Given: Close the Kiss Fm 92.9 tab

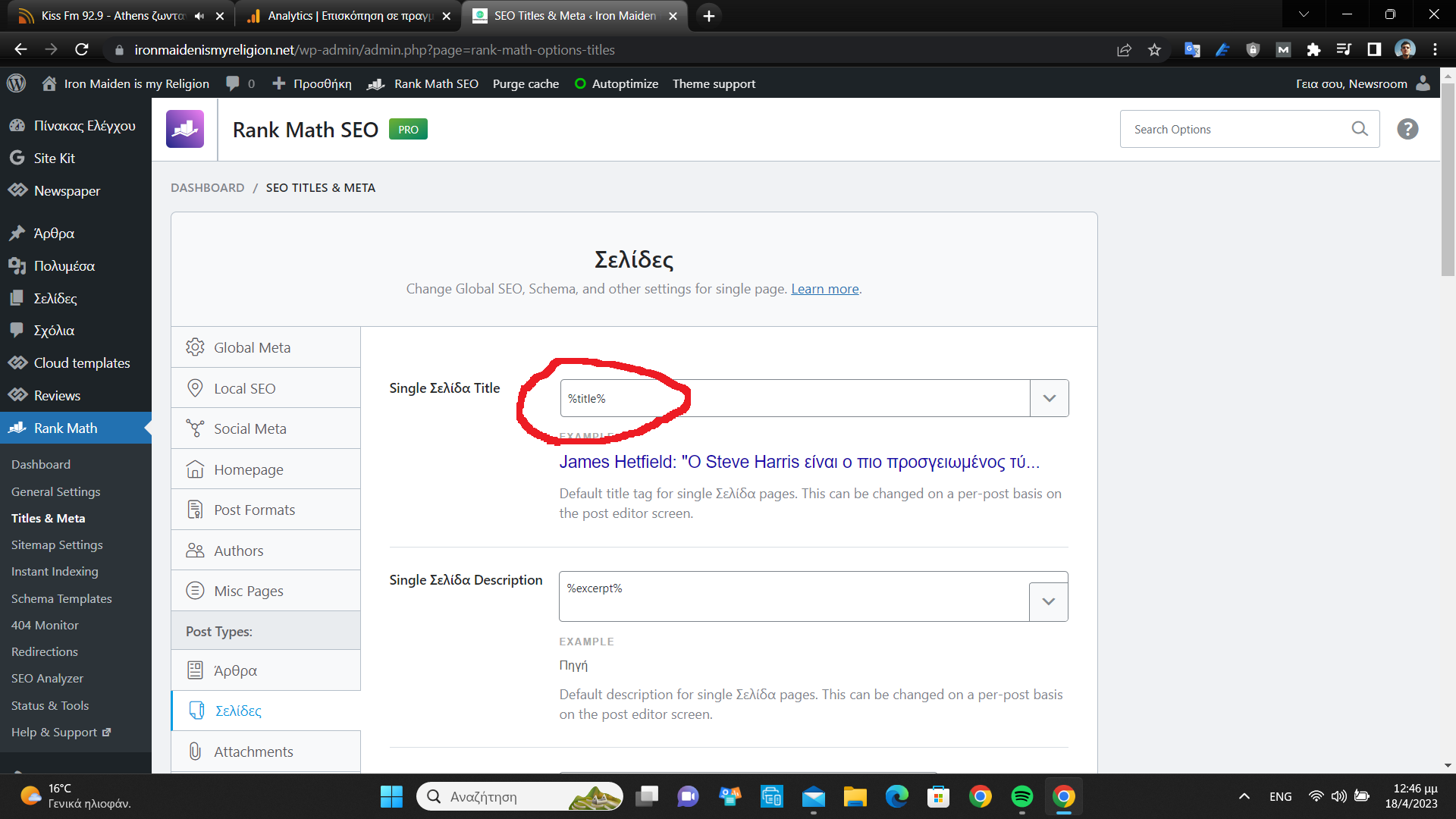Looking at the screenshot, I should click(x=219, y=16).
